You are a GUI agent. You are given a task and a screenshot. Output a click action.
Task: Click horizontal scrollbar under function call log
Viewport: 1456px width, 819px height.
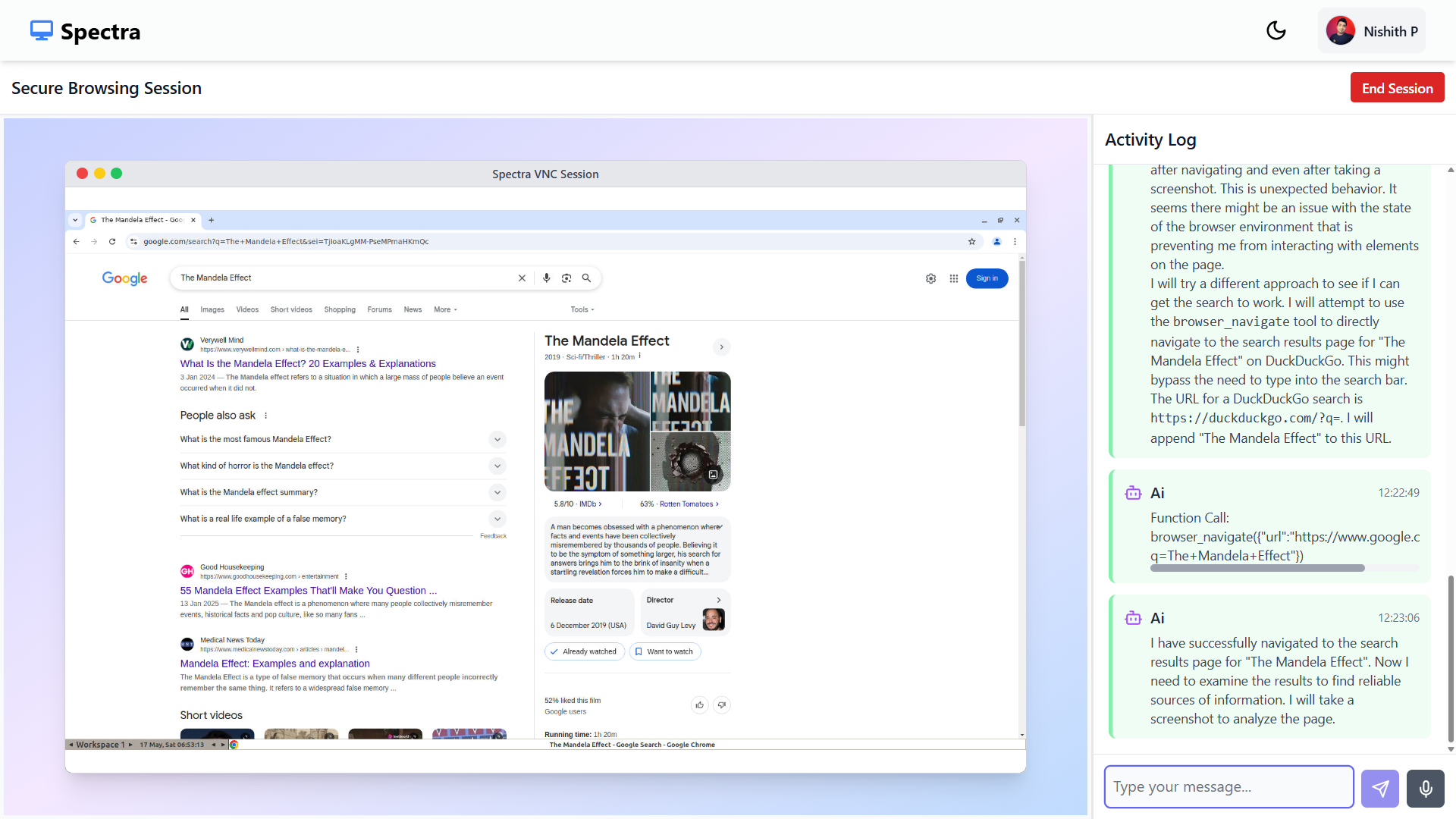[1257, 568]
